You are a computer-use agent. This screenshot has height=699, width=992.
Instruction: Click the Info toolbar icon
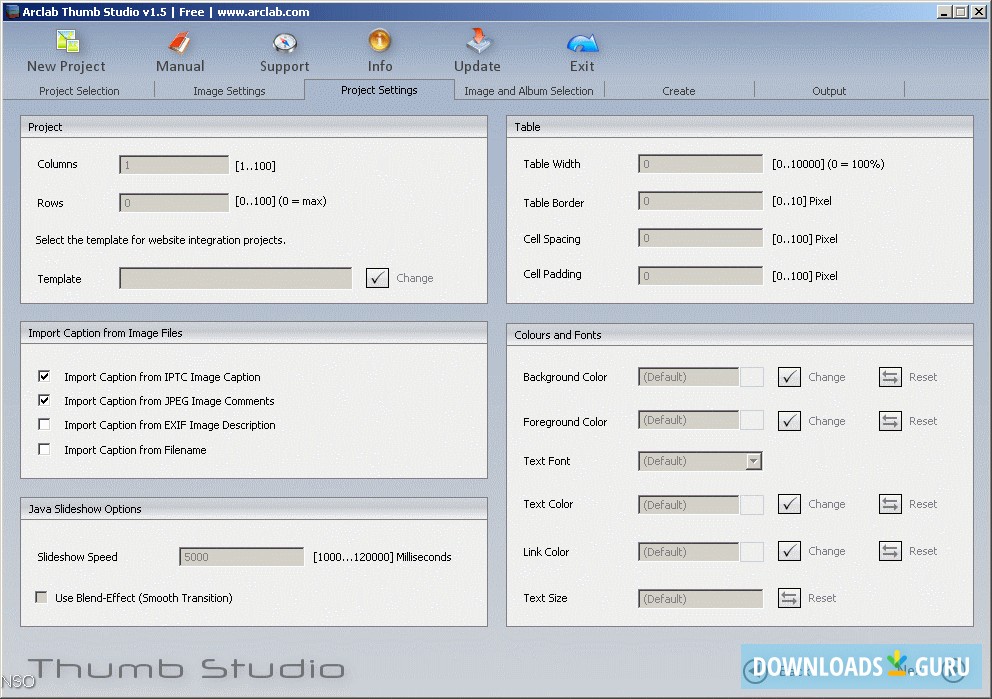380,41
